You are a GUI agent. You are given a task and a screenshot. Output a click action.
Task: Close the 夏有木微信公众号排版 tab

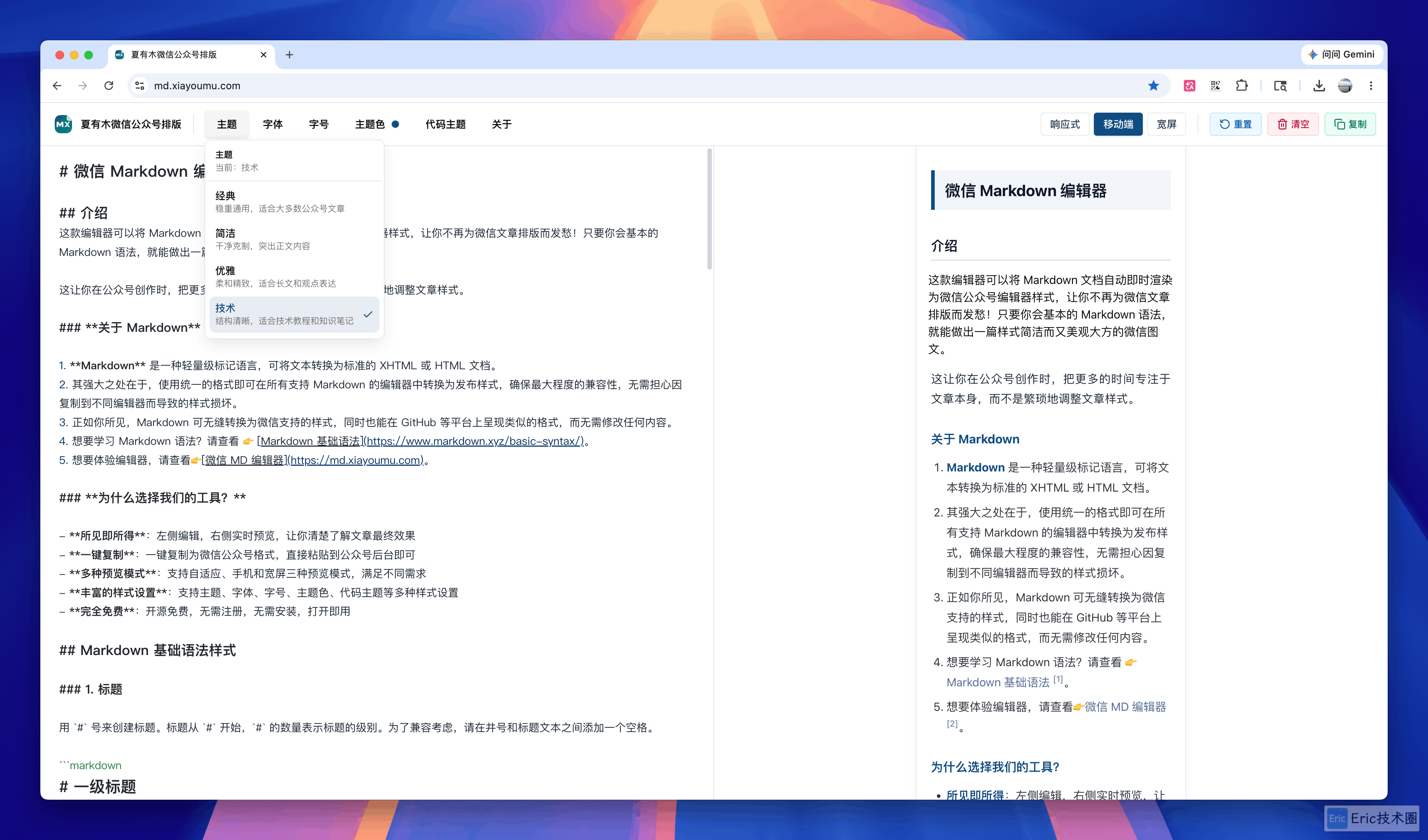click(x=264, y=54)
